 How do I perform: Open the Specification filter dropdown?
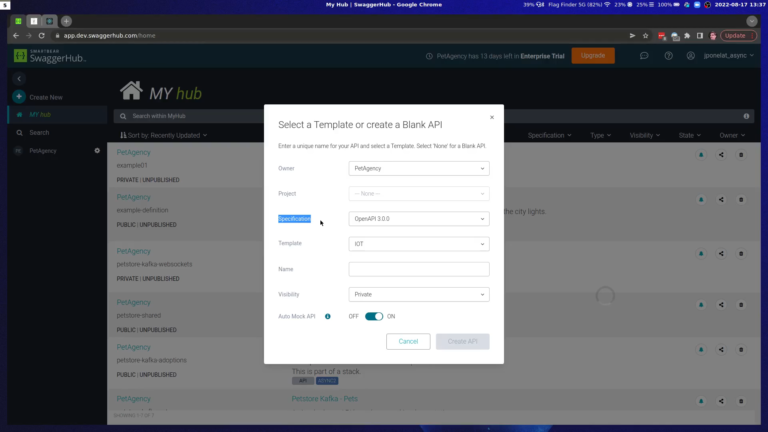point(549,136)
